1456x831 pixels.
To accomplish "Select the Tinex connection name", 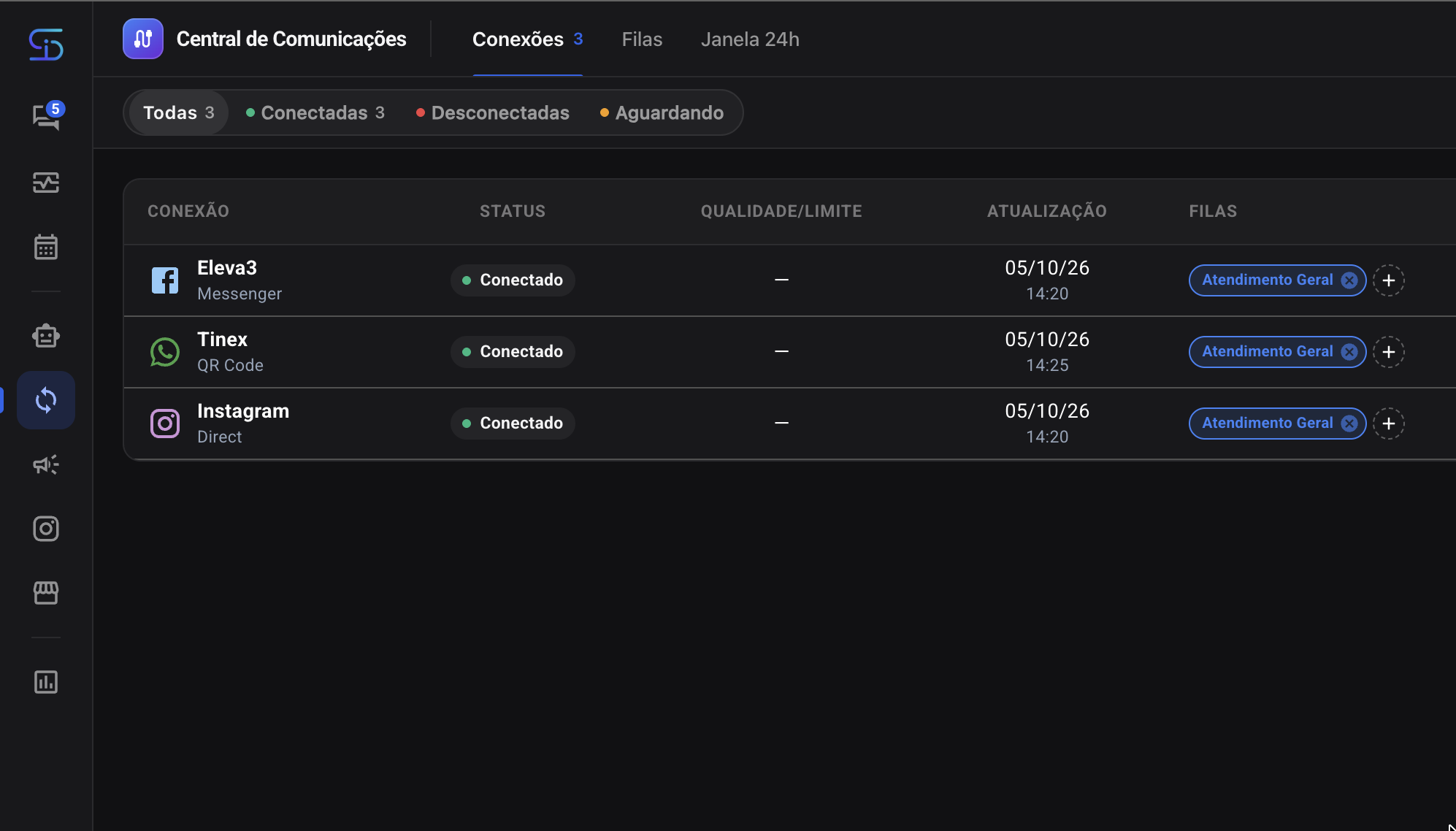I will (223, 340).
